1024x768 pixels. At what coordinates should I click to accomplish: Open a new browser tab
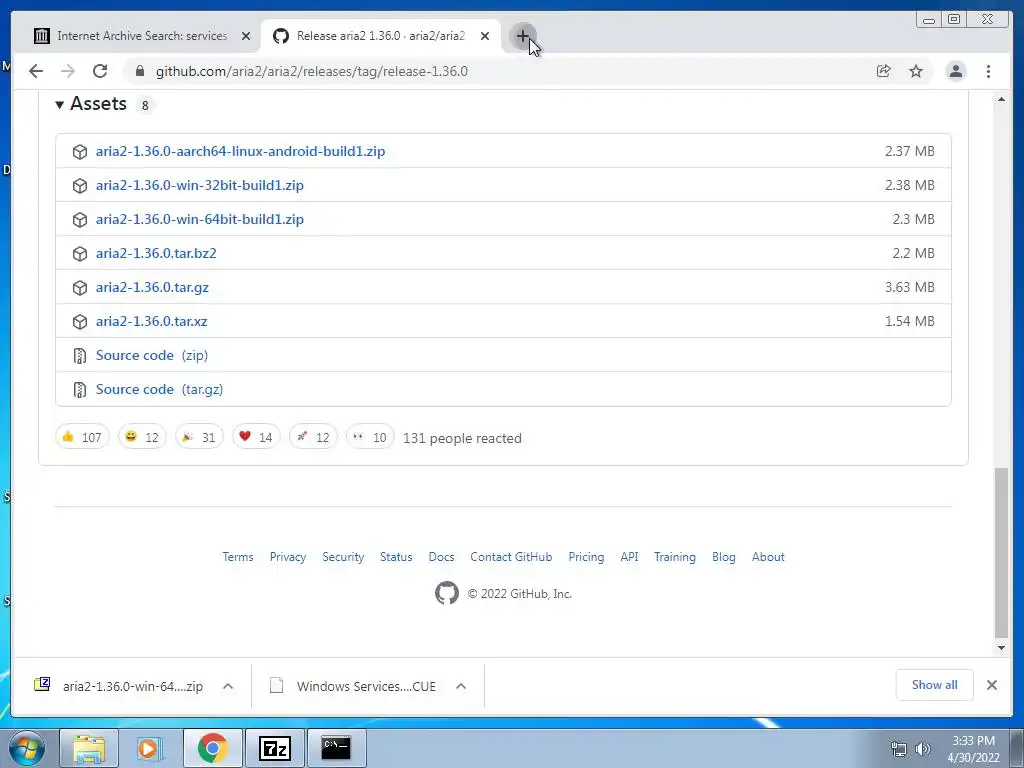point(522,36)
